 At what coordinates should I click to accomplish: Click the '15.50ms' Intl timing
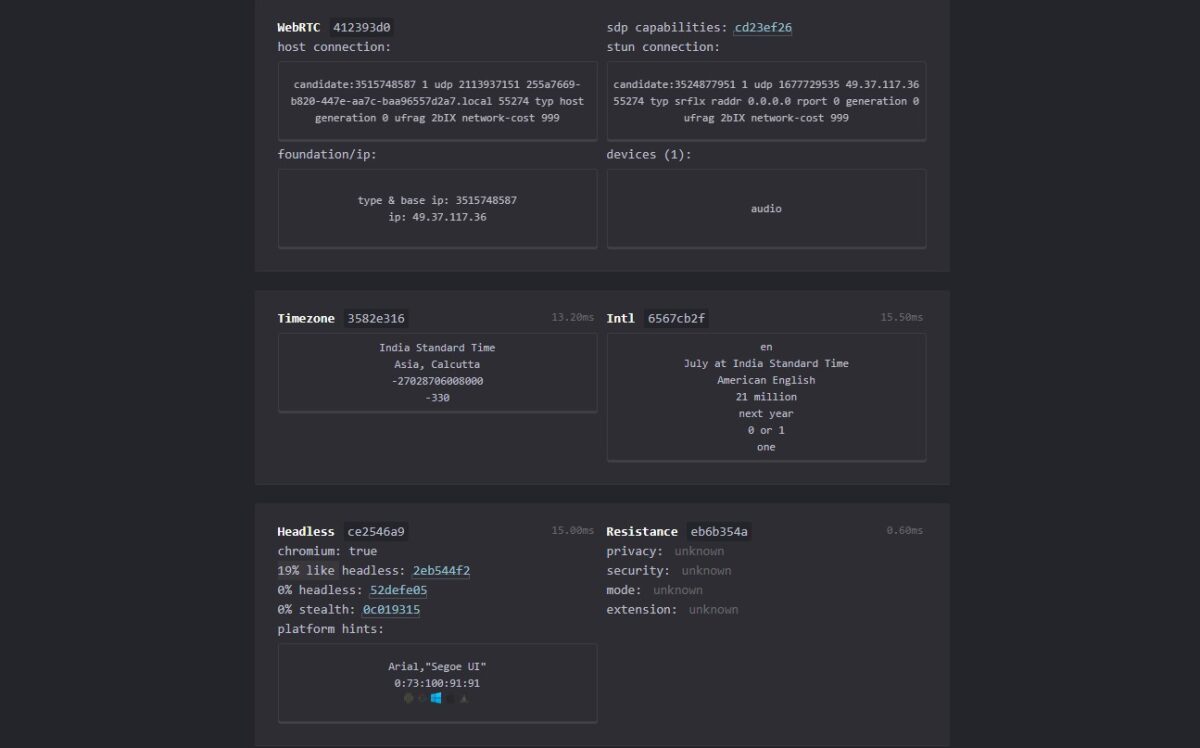click(x=902, y=318)
